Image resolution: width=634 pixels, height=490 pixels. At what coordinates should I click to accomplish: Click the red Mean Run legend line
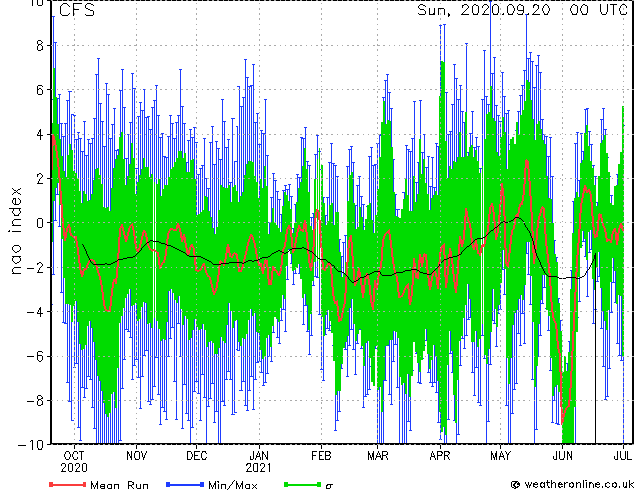(68, 484)
